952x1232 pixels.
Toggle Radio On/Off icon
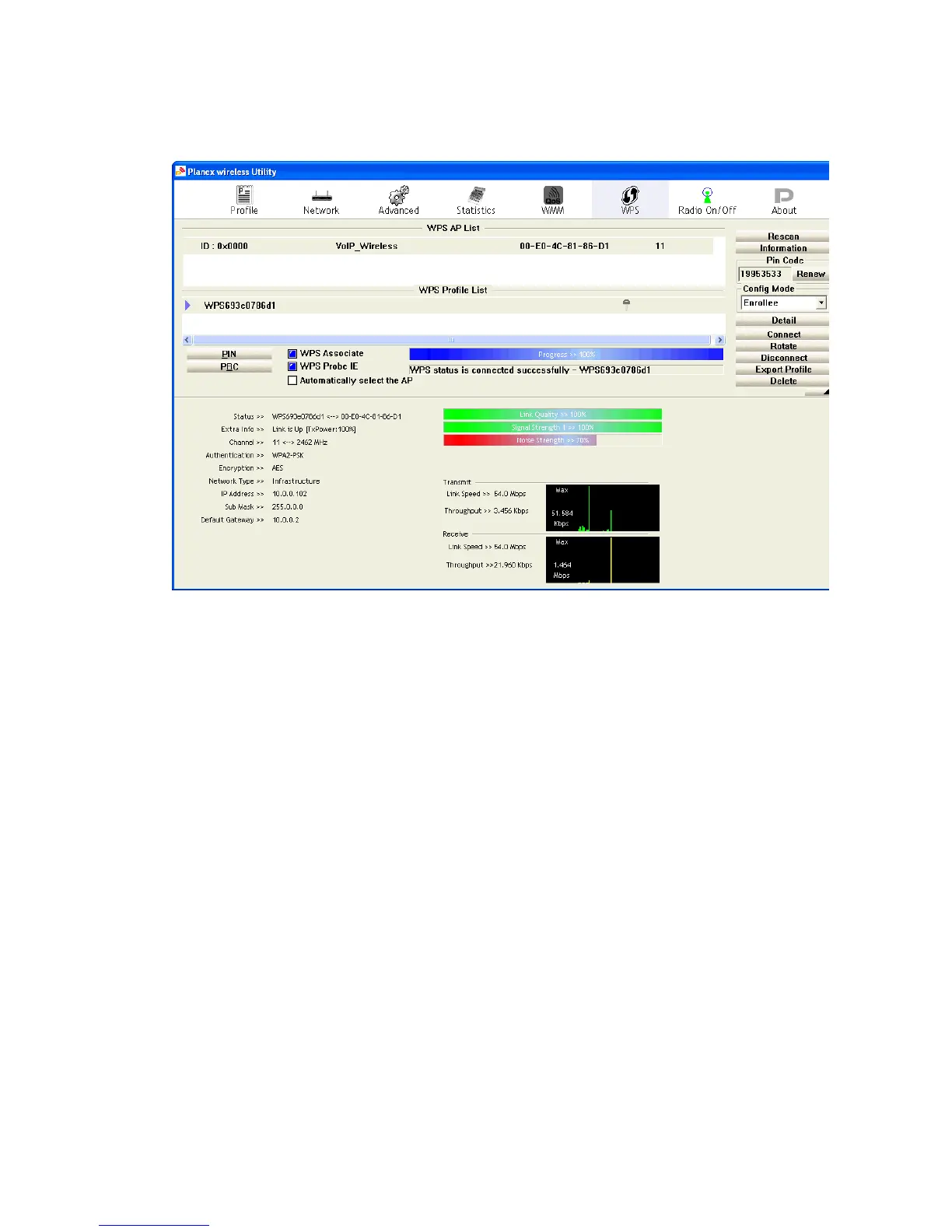click(x=707, y=195)
